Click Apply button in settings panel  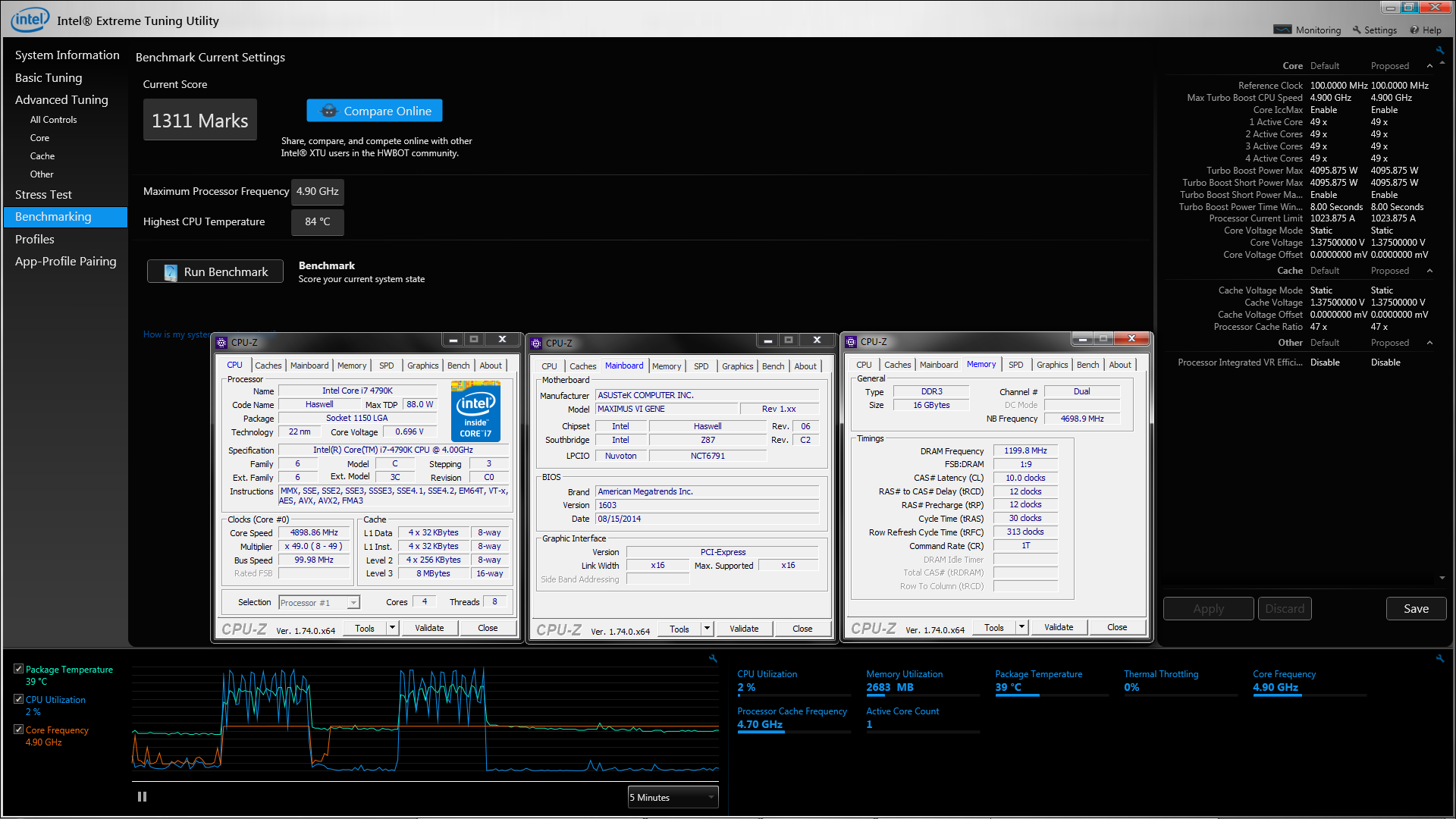[x=1208, y=609]
